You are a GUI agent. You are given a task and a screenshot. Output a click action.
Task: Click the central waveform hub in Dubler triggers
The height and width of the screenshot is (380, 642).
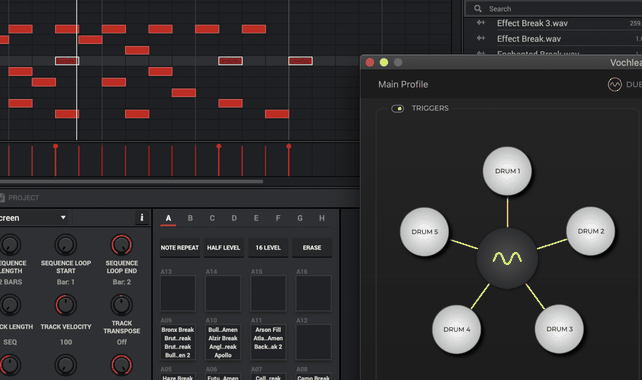[x=507, y=258]
